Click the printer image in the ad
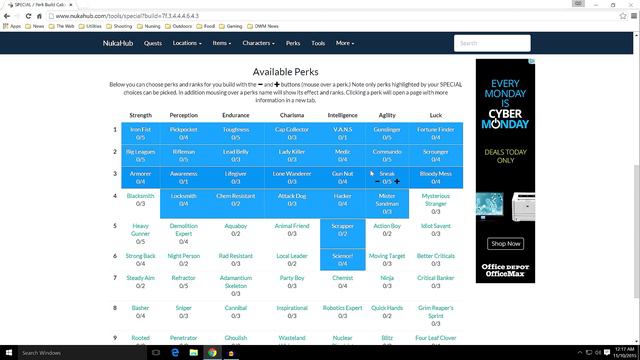 point(523,207)
